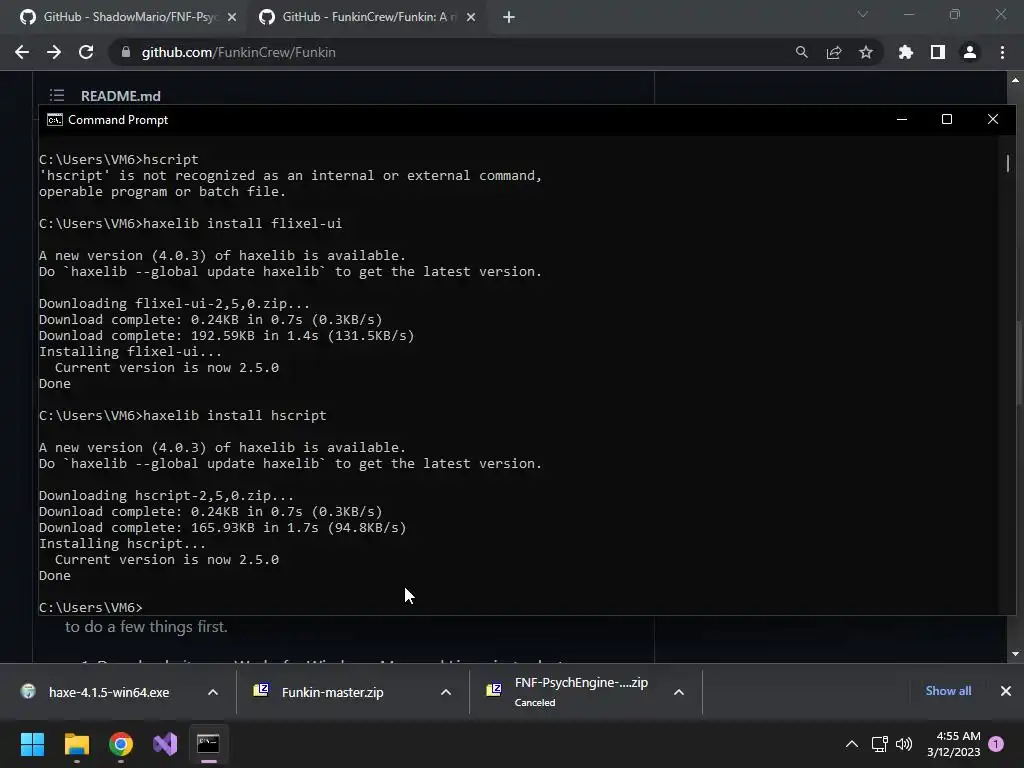Close the ShadowMario/FNF-Psych tab
Viewport: 1024px width, 768px height.
click(x=232, y=17)
